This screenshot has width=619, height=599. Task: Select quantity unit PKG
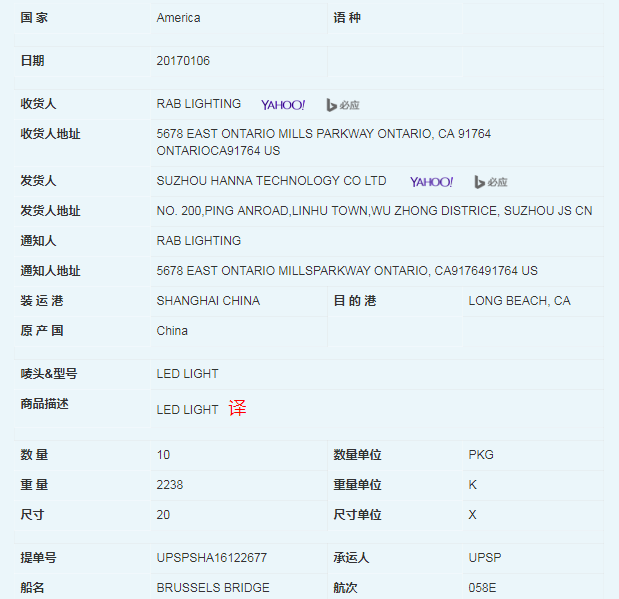coord(481,455)
